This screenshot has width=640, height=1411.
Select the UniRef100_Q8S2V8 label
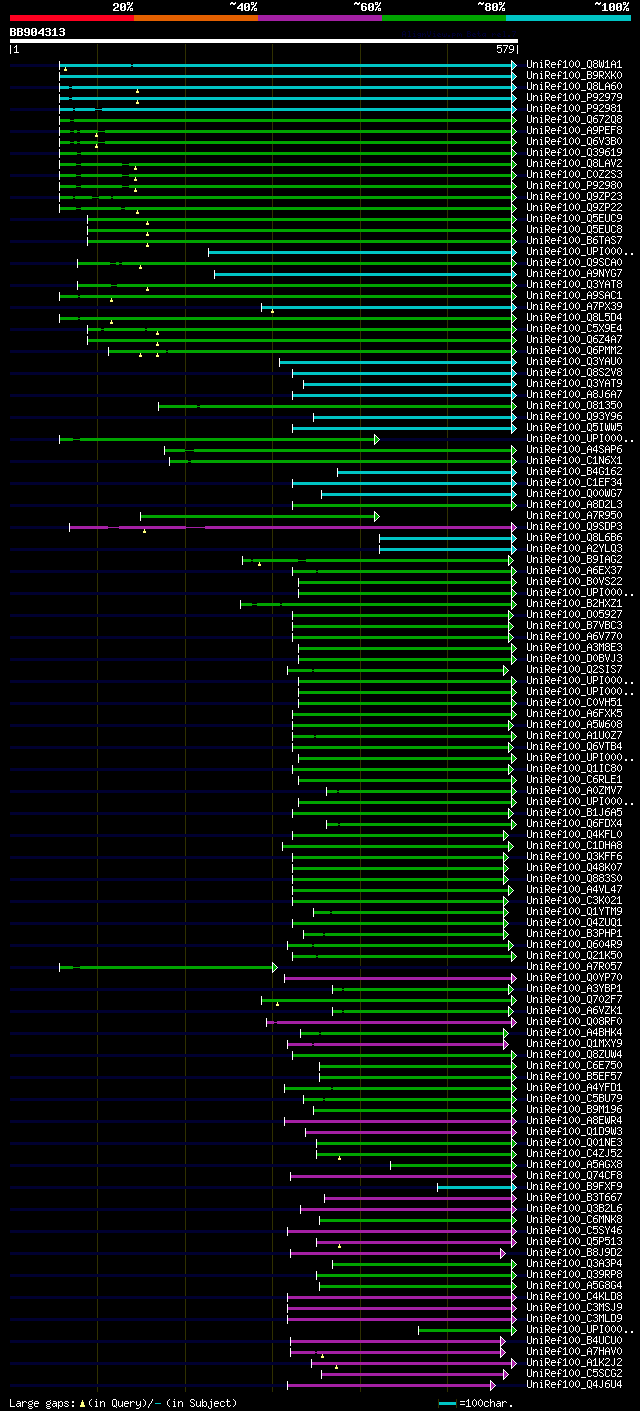pos(574,373)
